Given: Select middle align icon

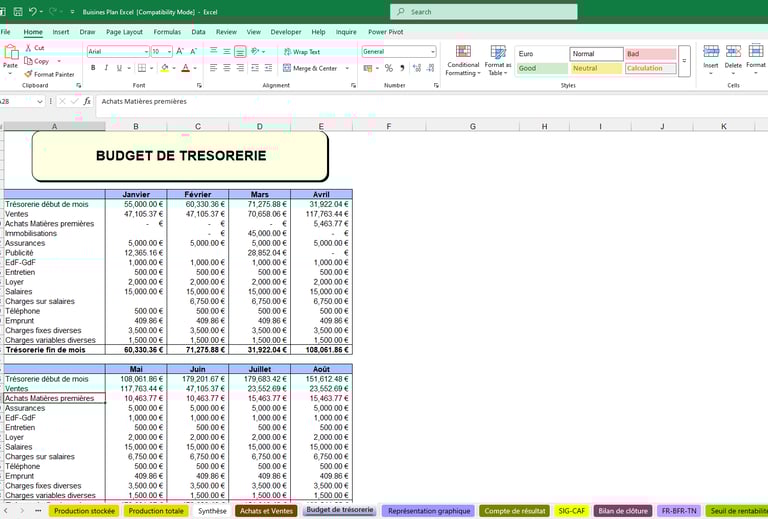Looking at the screenshot, I should point(227,51).
